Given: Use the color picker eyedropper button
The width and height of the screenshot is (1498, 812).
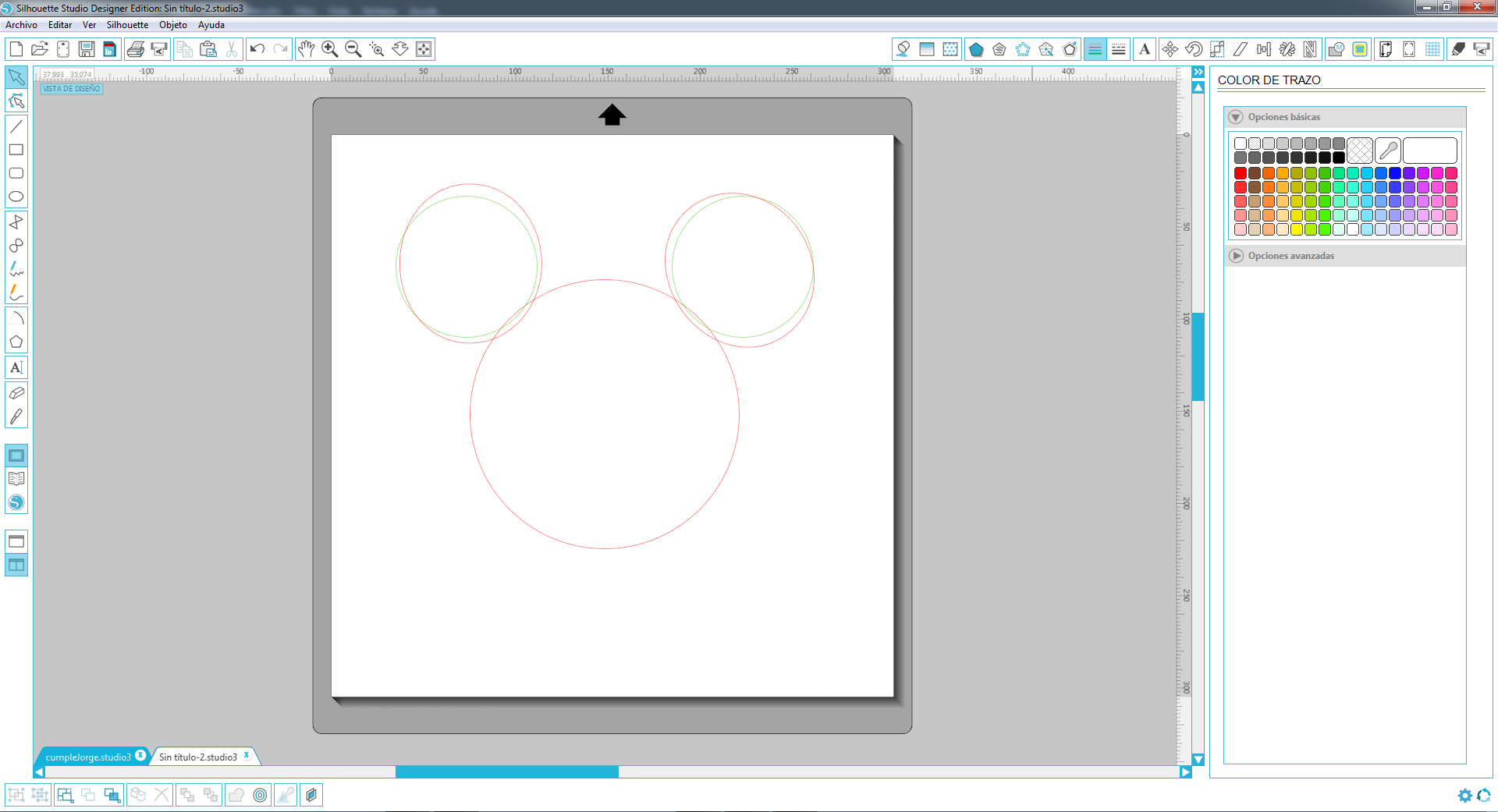Looking at the screenshot, I should (x=1388, y=151).
